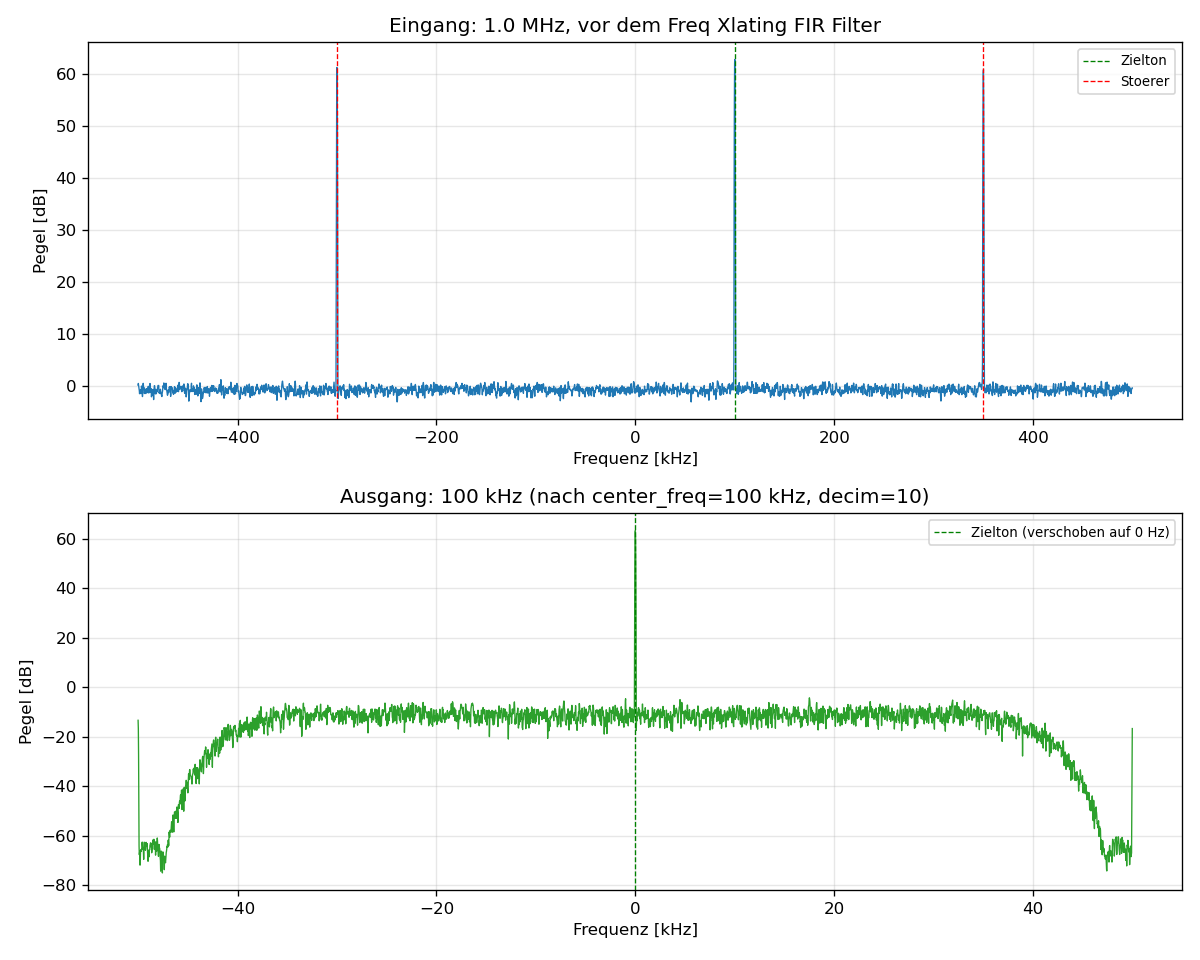
Task: Click the top plot 'Pegel [dB]' axis label
Action: pos(40,230)
